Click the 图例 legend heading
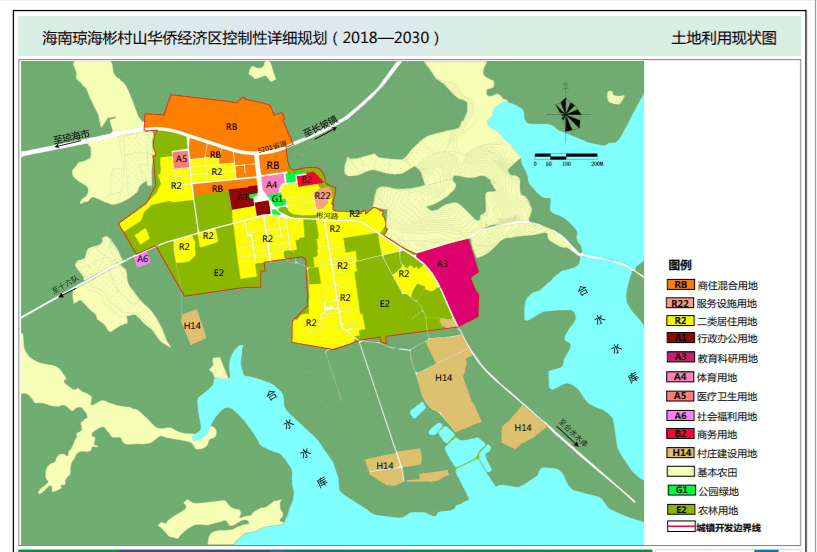 pos(680,265)
